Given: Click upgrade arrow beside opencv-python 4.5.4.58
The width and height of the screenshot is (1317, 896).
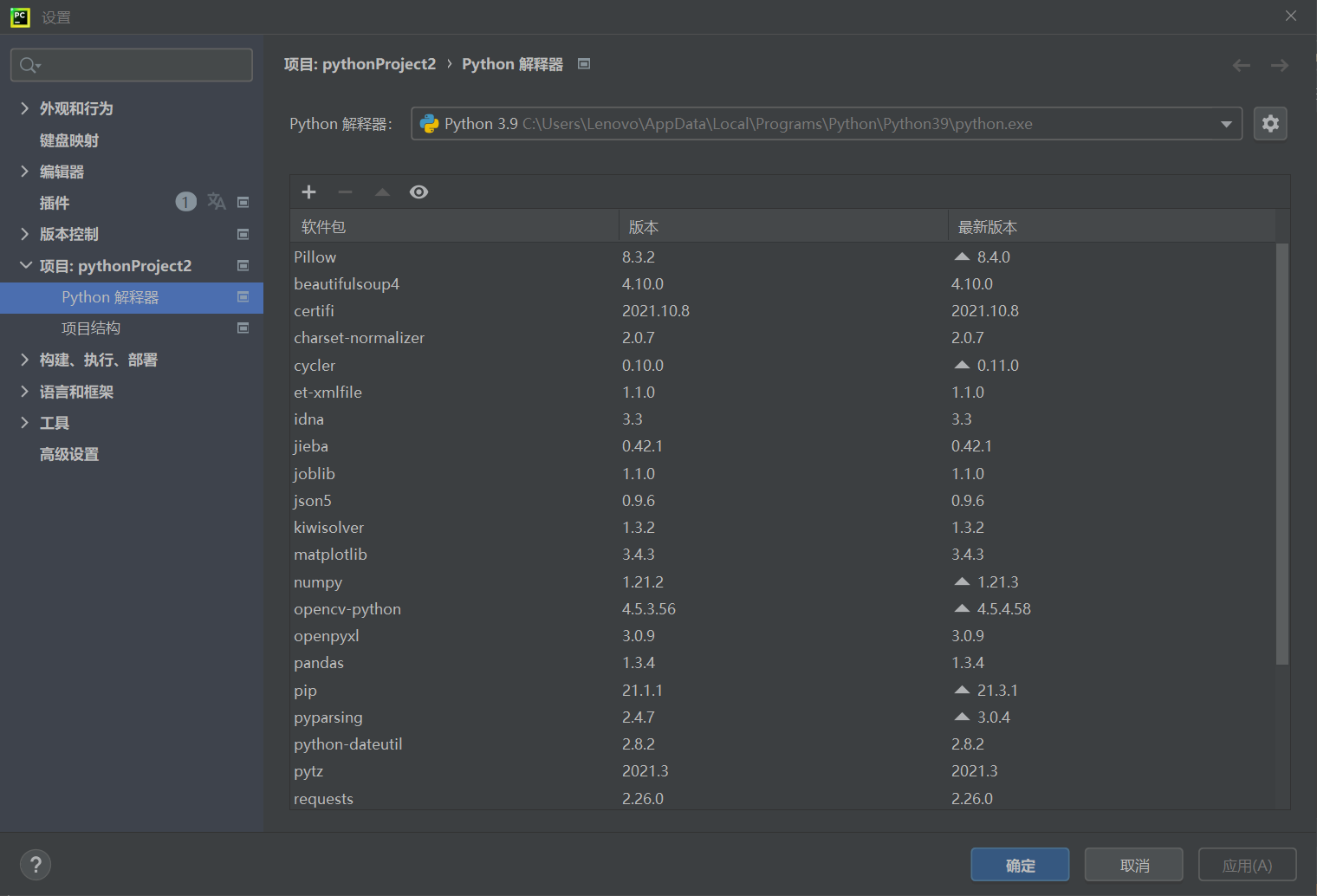Looking at the screenshot, I should pyautogui.click(x=962, y=608).
